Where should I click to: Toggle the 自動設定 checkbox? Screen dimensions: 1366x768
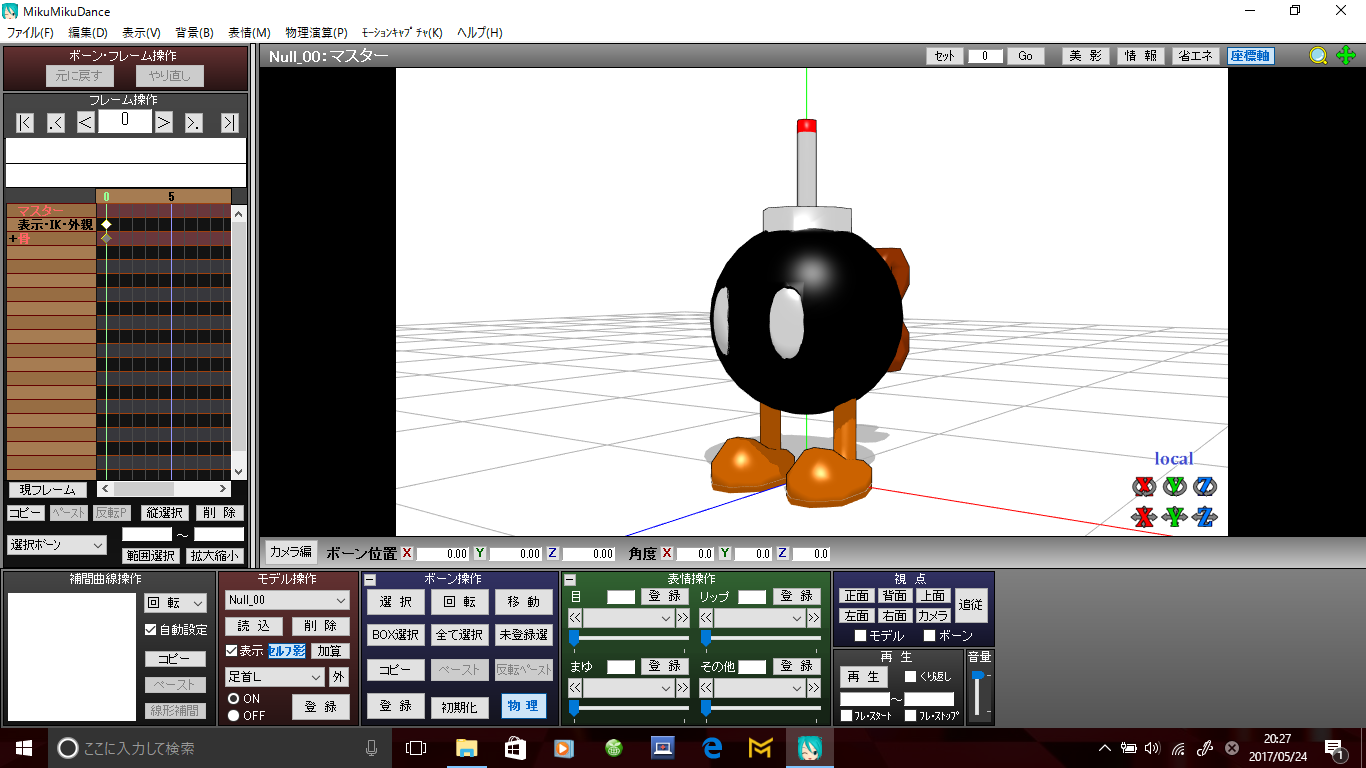click(151, 630)
